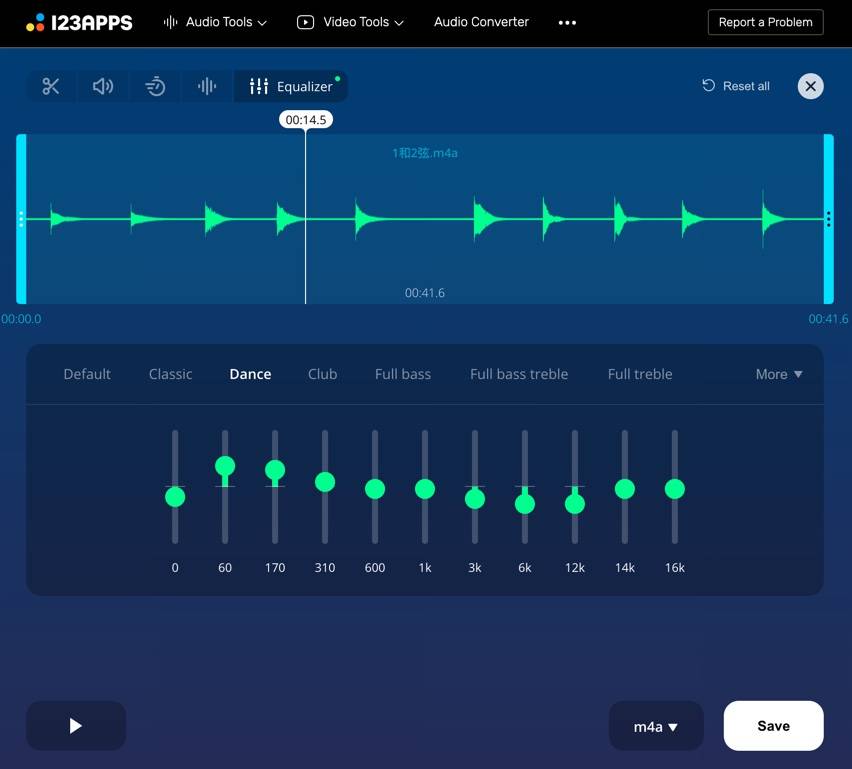This screenshot has height=769, width=852.
Task: Click the right trim handle on waveform
Action: [x=828, y=219]
